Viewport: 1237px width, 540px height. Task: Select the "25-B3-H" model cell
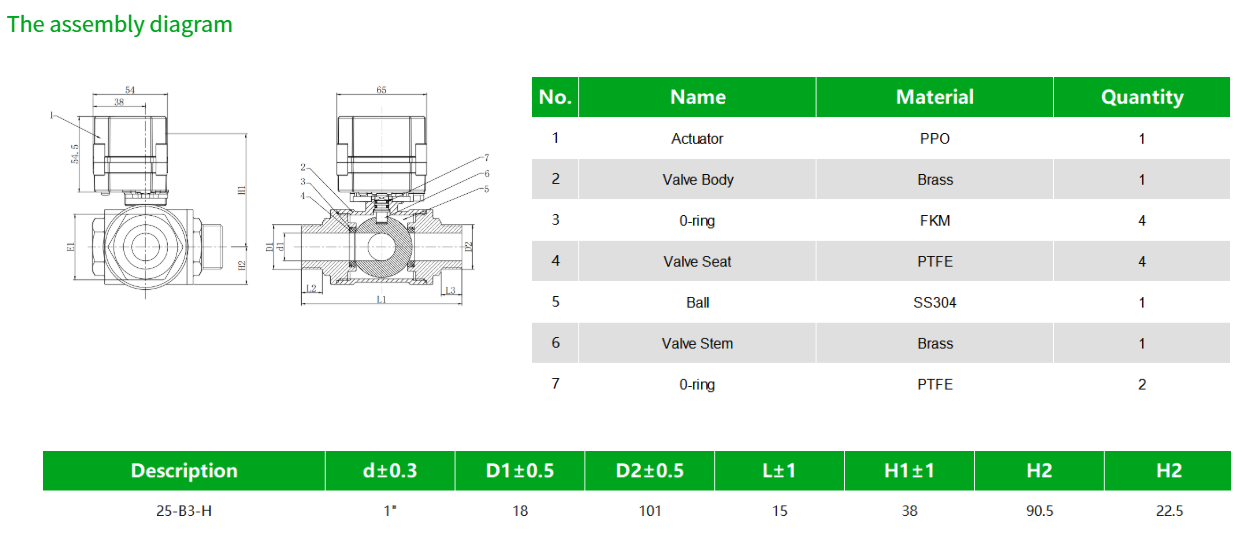184,511
